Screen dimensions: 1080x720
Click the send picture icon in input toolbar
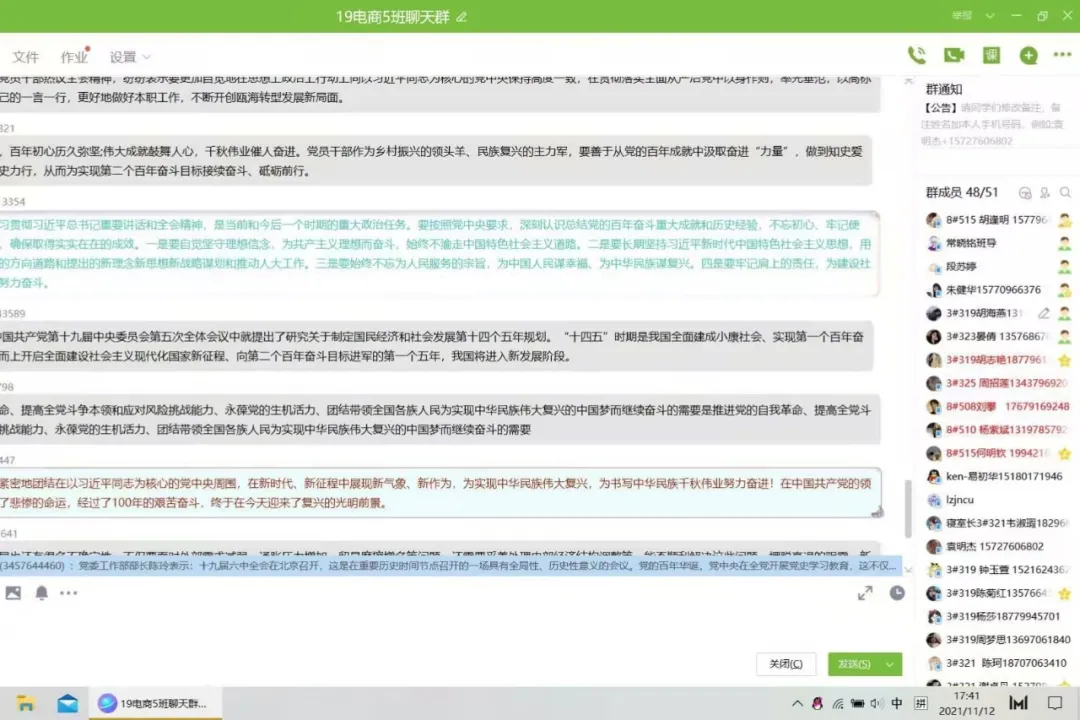pos(13,593)
